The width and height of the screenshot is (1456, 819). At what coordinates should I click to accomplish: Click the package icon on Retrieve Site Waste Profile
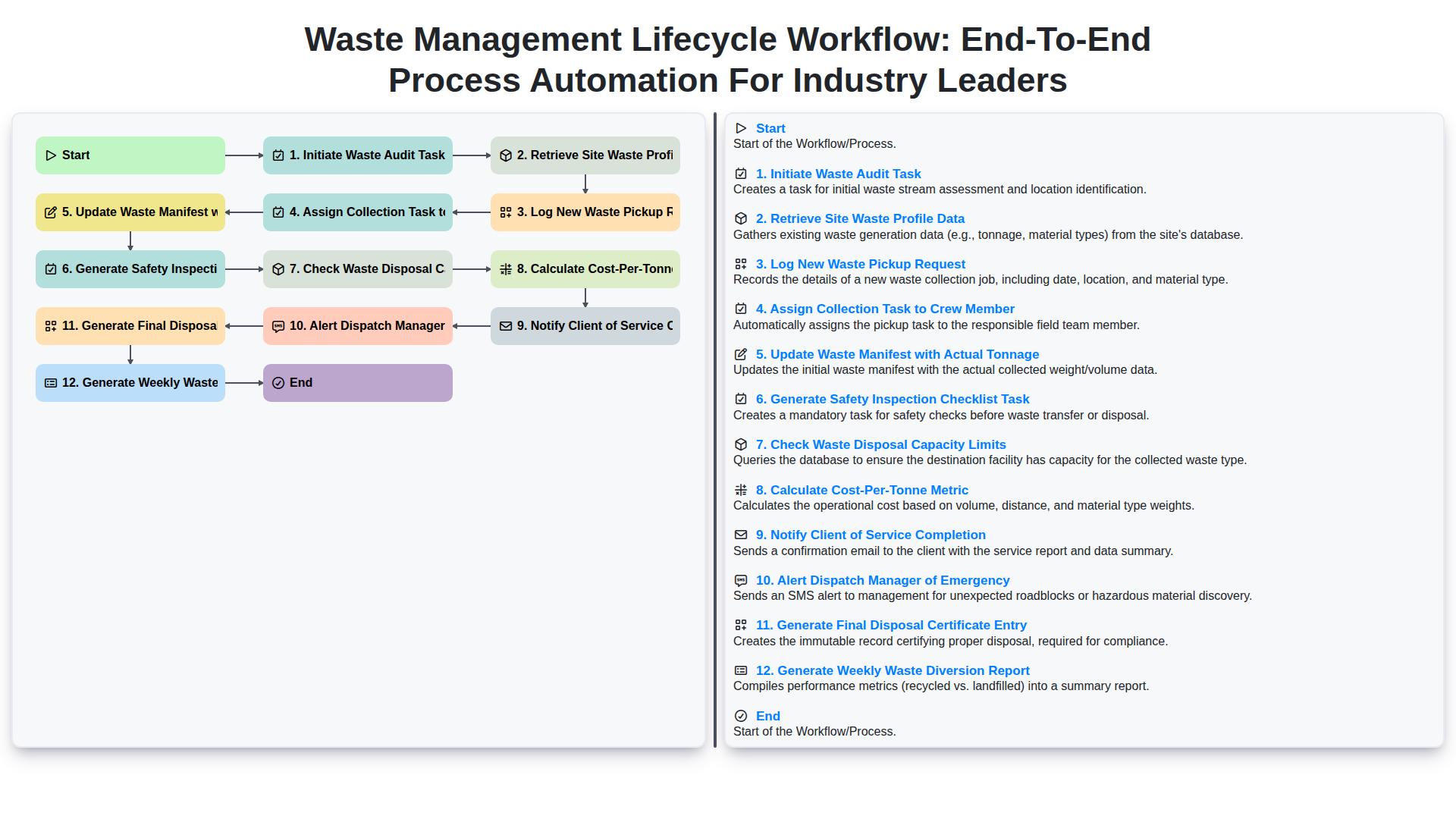click(x=506, y=155)
